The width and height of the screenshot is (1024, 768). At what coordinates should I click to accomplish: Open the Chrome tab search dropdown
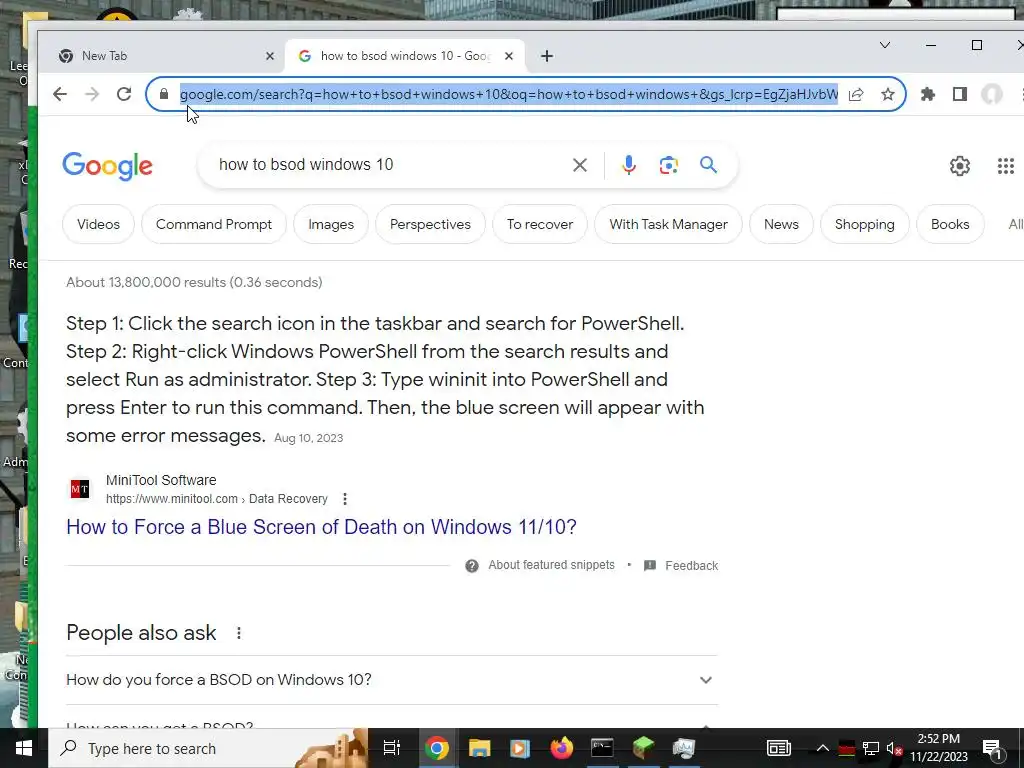tap(885, 45)
